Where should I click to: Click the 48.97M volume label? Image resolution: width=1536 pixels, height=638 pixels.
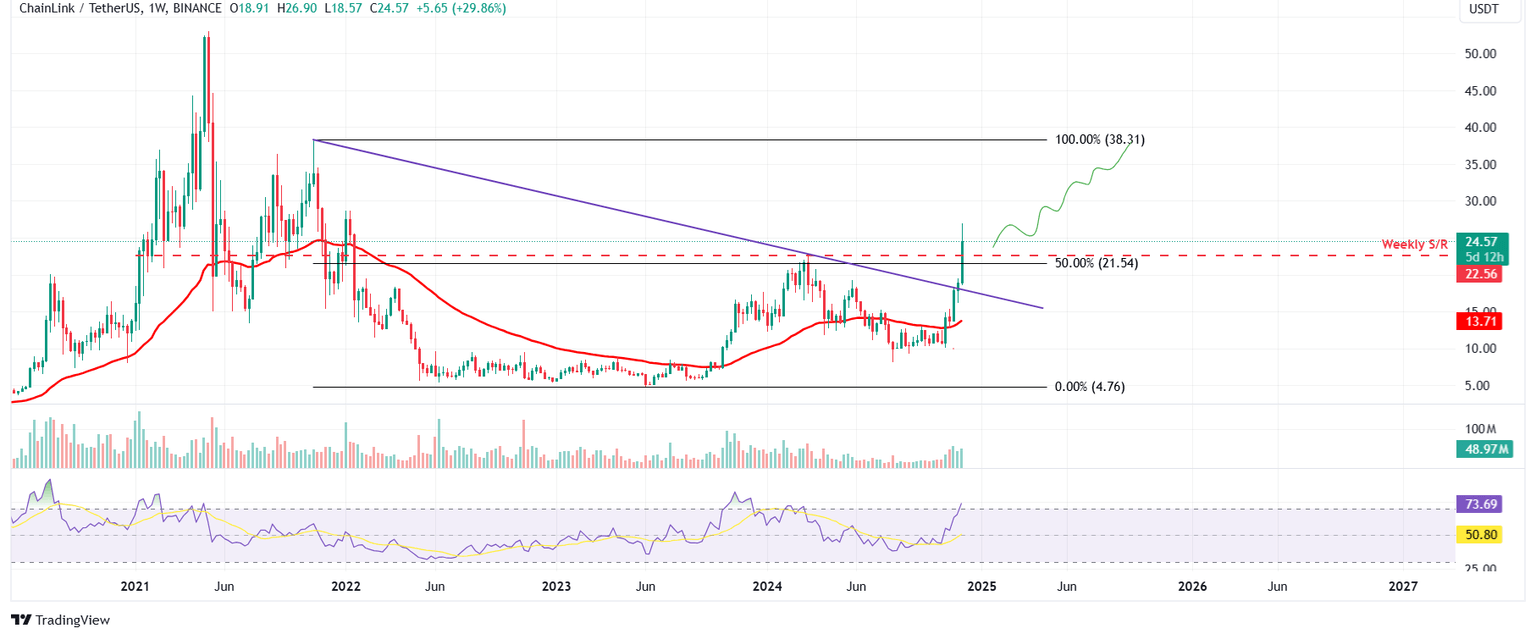(1484, 450)
